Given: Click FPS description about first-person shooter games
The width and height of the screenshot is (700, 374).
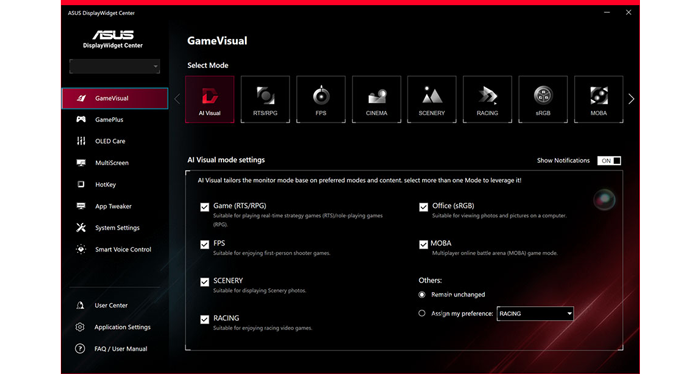Looking at the screenshot, I should click(271, 253).
